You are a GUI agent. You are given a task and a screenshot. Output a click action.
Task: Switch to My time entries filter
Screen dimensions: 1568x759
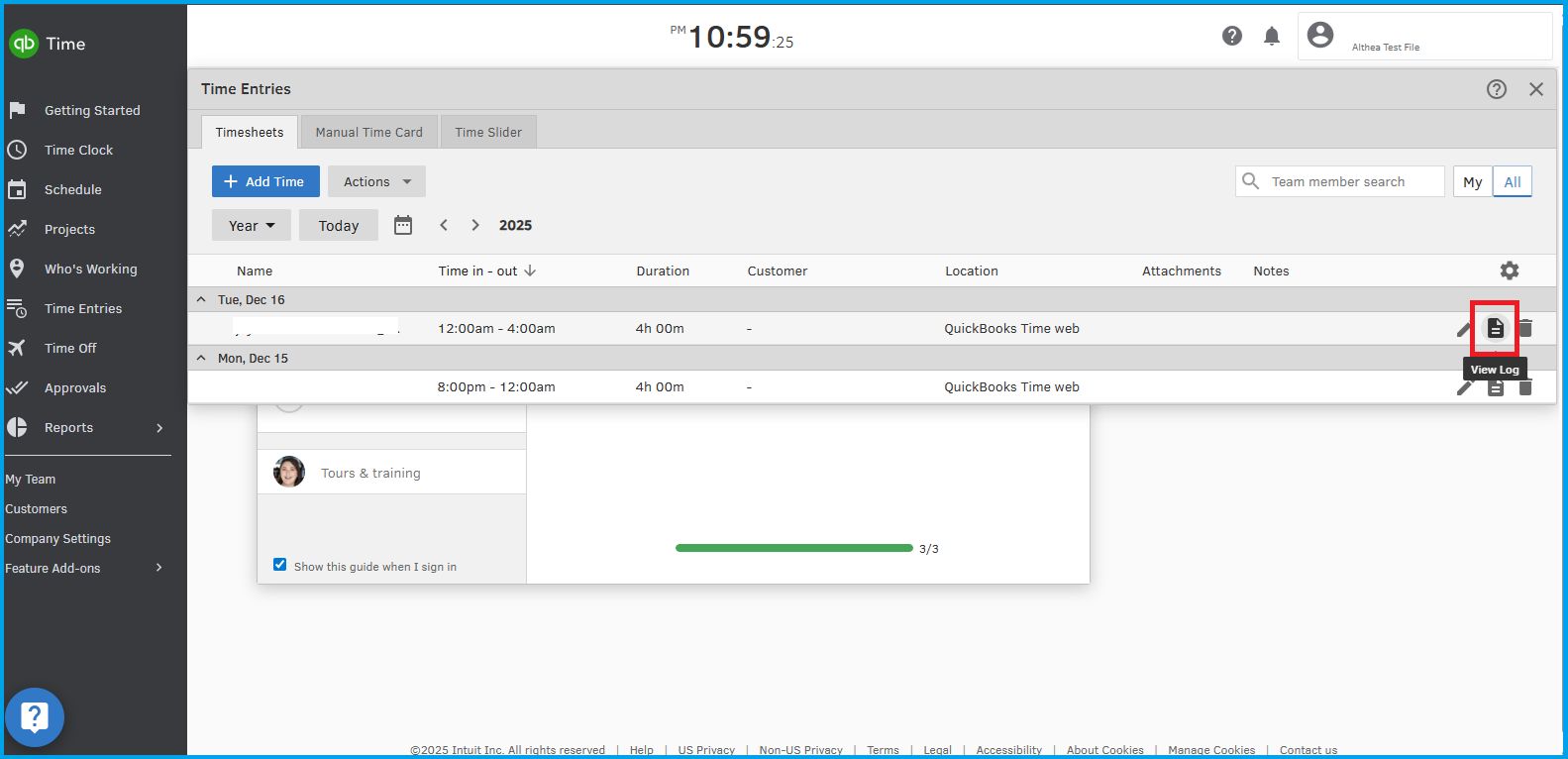(x=1472, y=182)
